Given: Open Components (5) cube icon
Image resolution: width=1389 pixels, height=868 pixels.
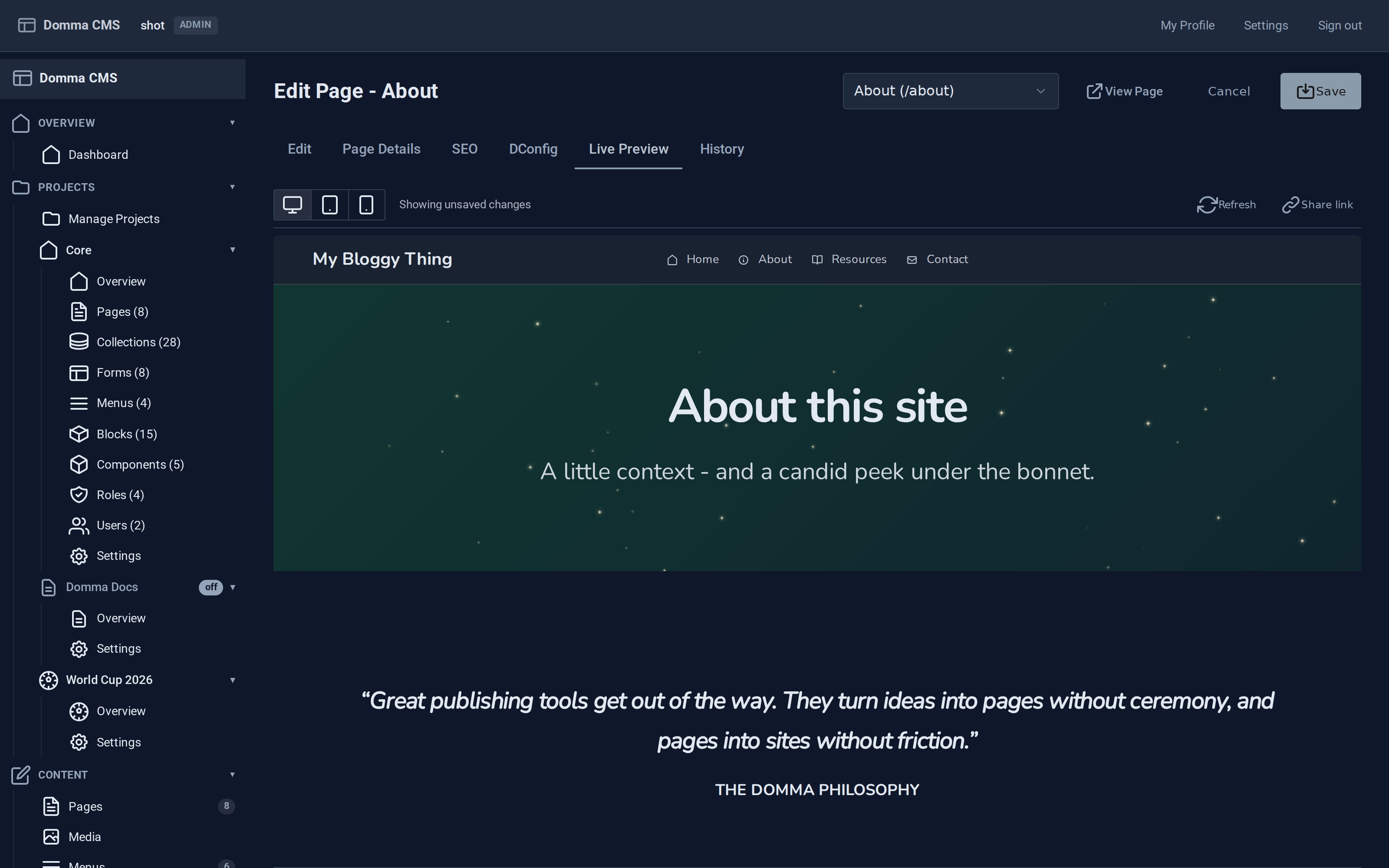Looking at the screenshot, I should (x=79, y=464).
